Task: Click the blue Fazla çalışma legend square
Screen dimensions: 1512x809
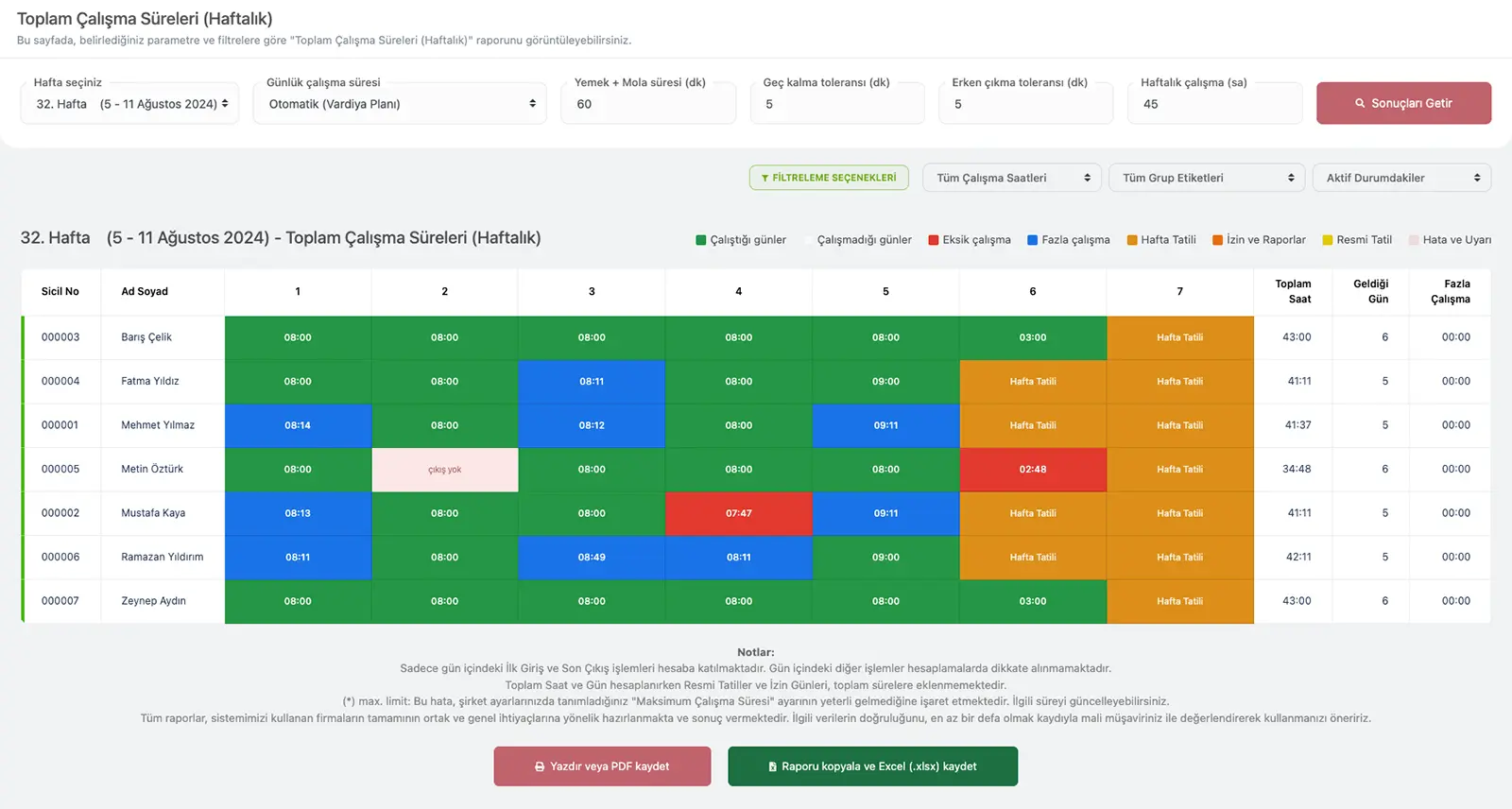Action: pyautogui.click(x=1033, y=240)
